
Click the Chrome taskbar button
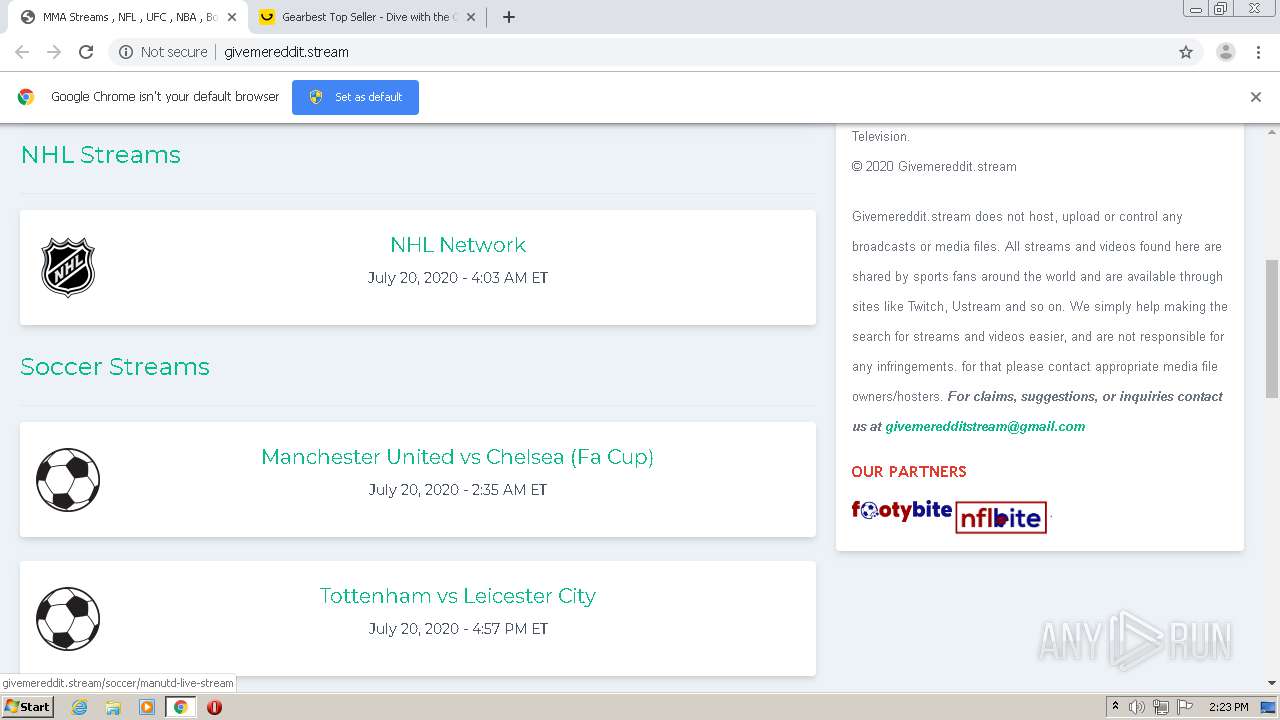[x=181, y=707]
